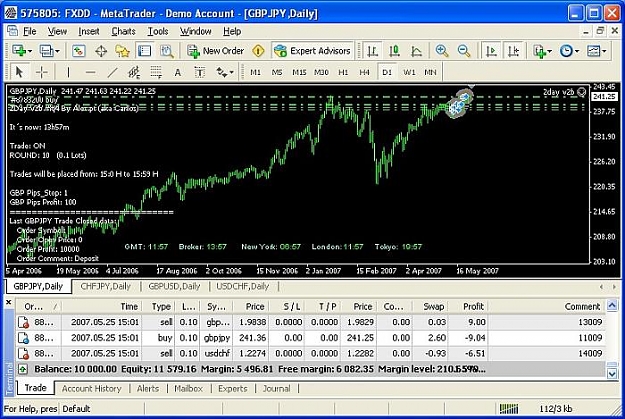625x419 pixels.
Task: Select the horizontal line tool
Action: click(90, 72)
